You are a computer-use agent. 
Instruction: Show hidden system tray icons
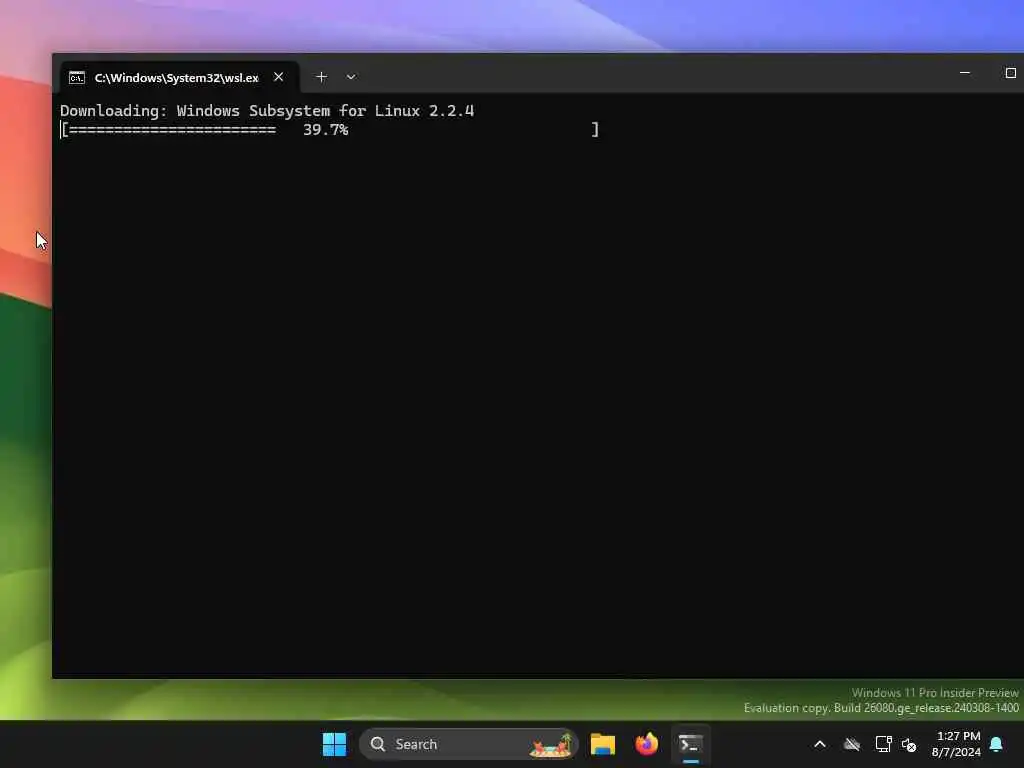pyautogui.click(x=820, y=744)
